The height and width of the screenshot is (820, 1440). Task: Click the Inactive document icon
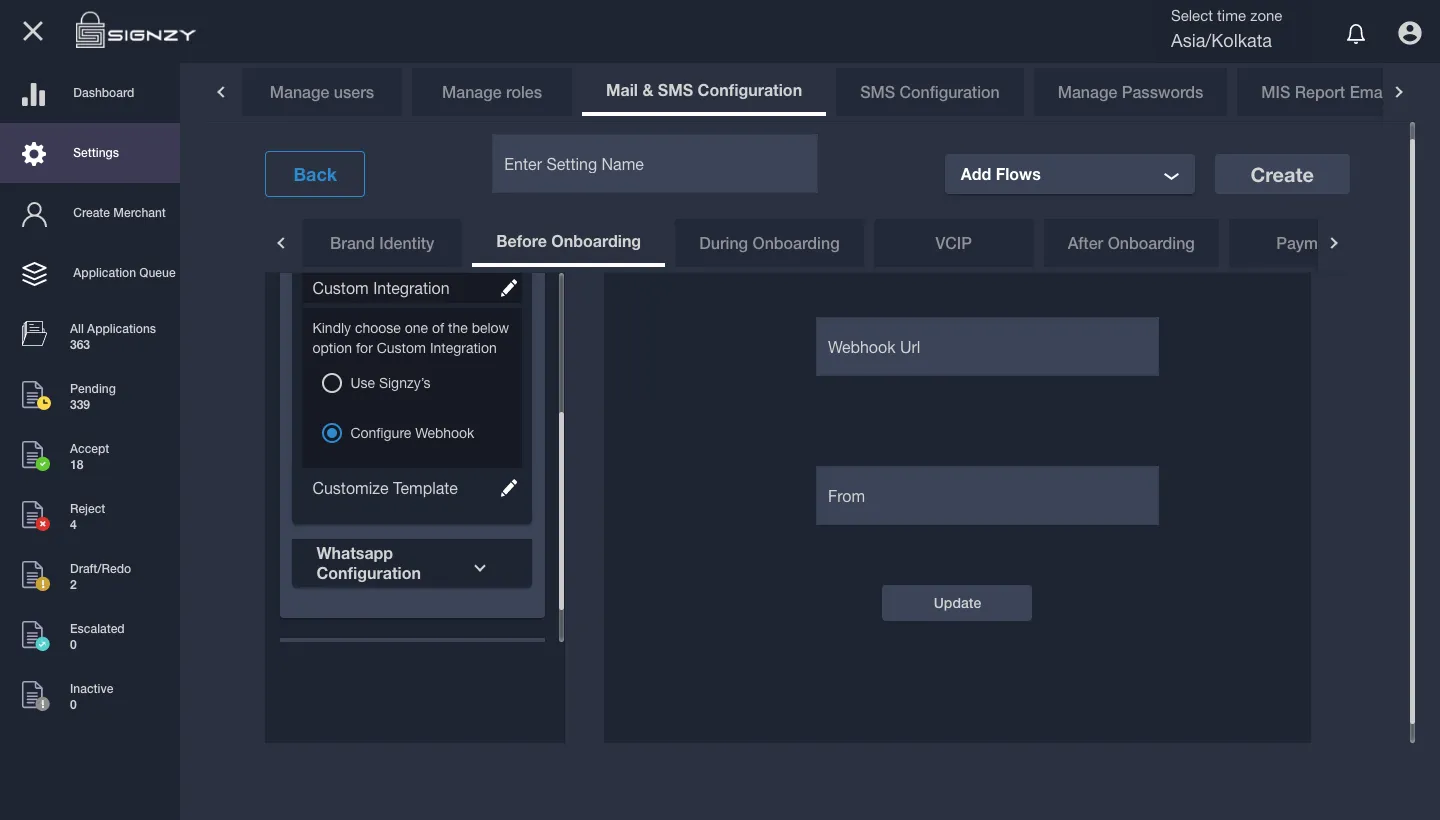pyautogui.click(x=36, y=695)
